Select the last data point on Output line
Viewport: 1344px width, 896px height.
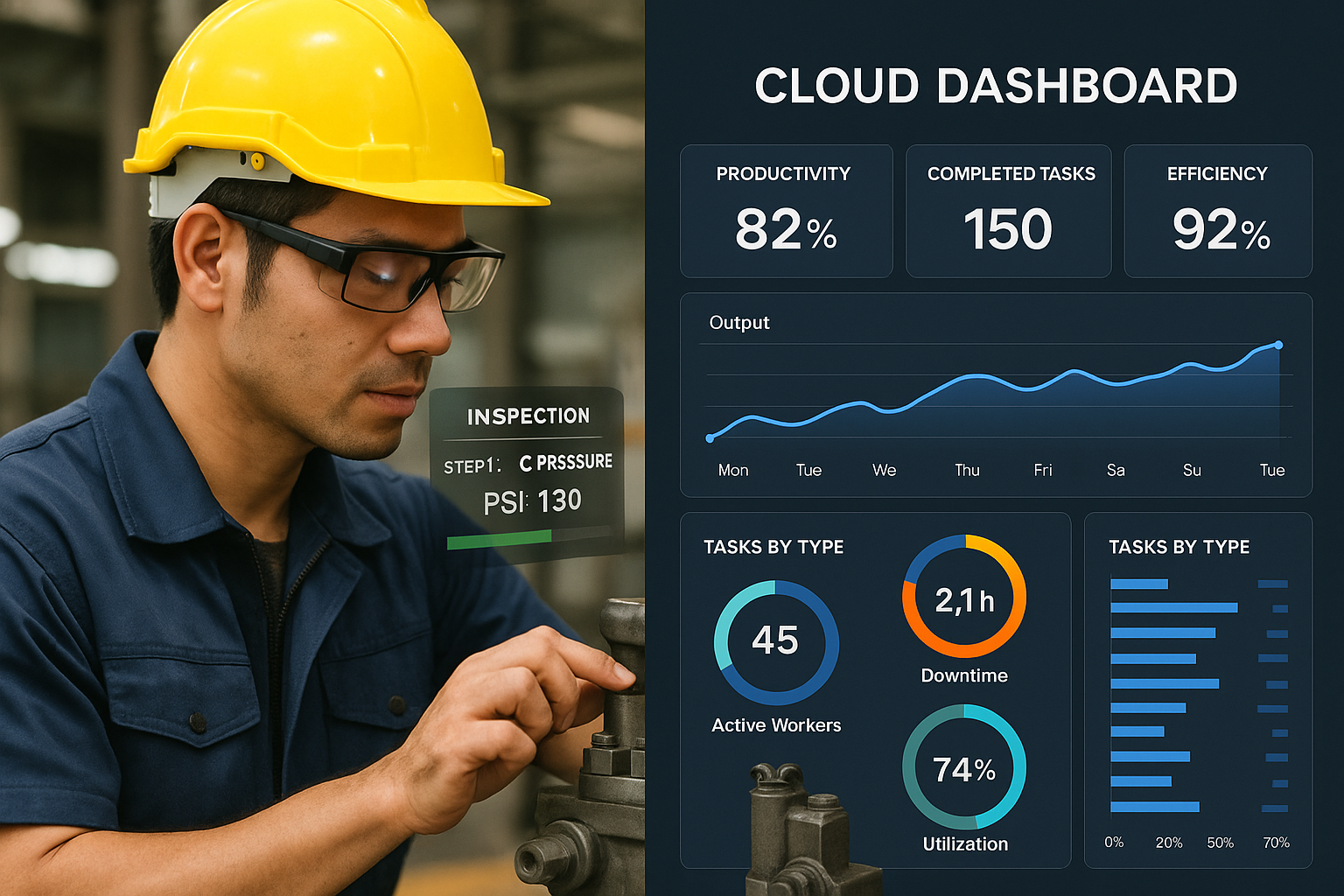[x=1278, y=345]
